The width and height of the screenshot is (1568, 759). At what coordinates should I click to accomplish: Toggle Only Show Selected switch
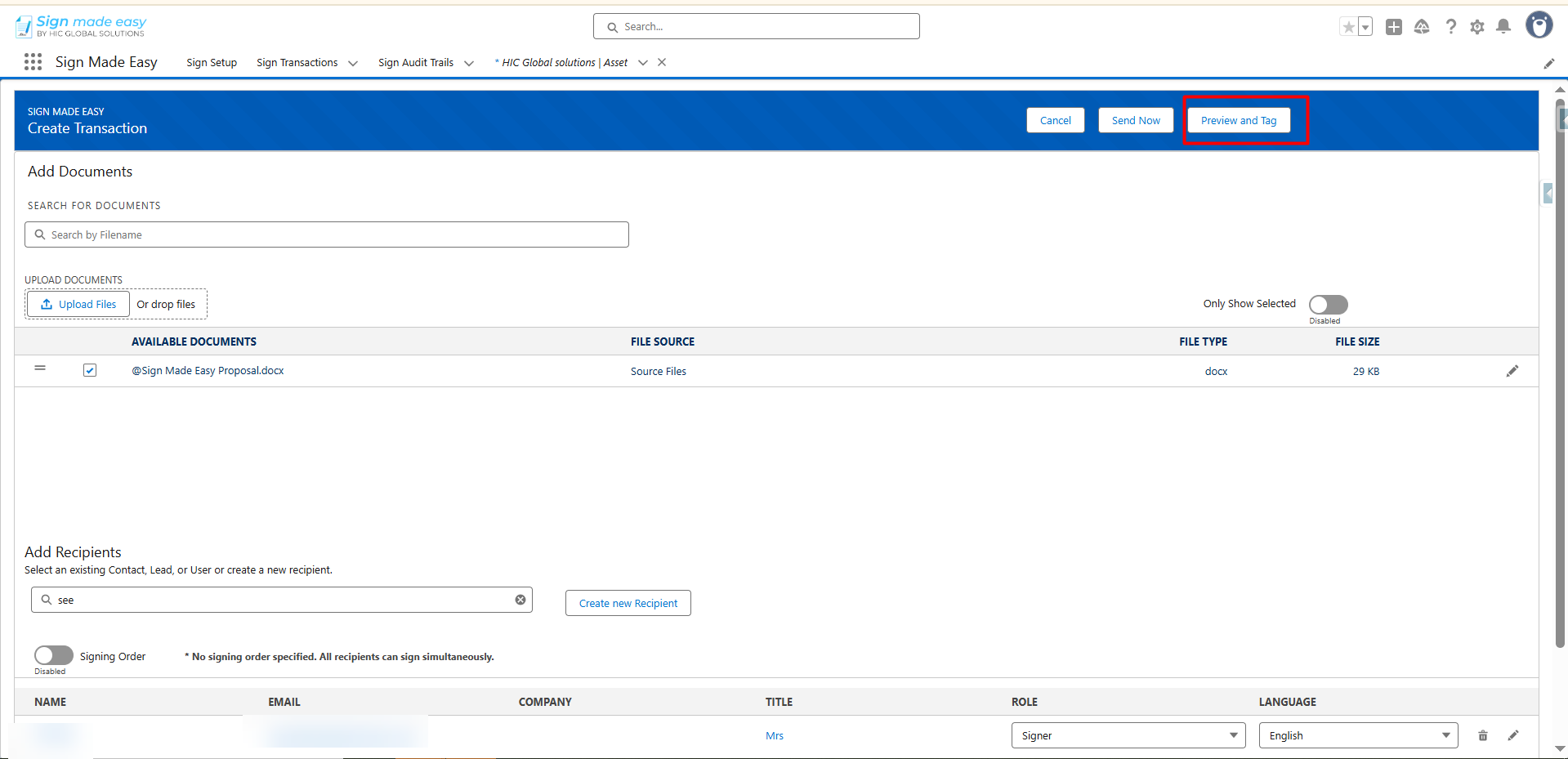coord(1328,305)
